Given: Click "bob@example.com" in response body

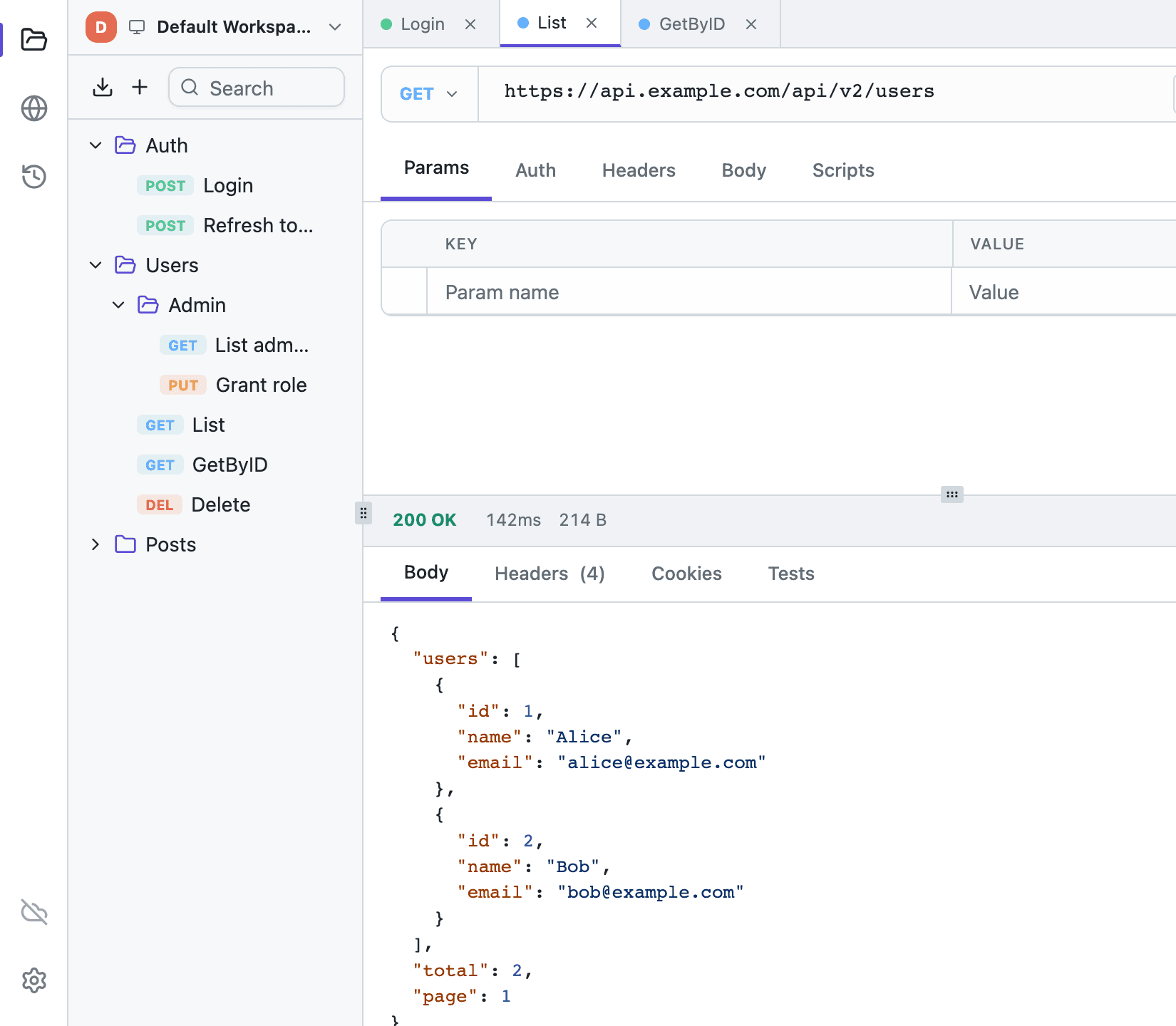Looking at the screenshot, I should (x=651, y=893).
